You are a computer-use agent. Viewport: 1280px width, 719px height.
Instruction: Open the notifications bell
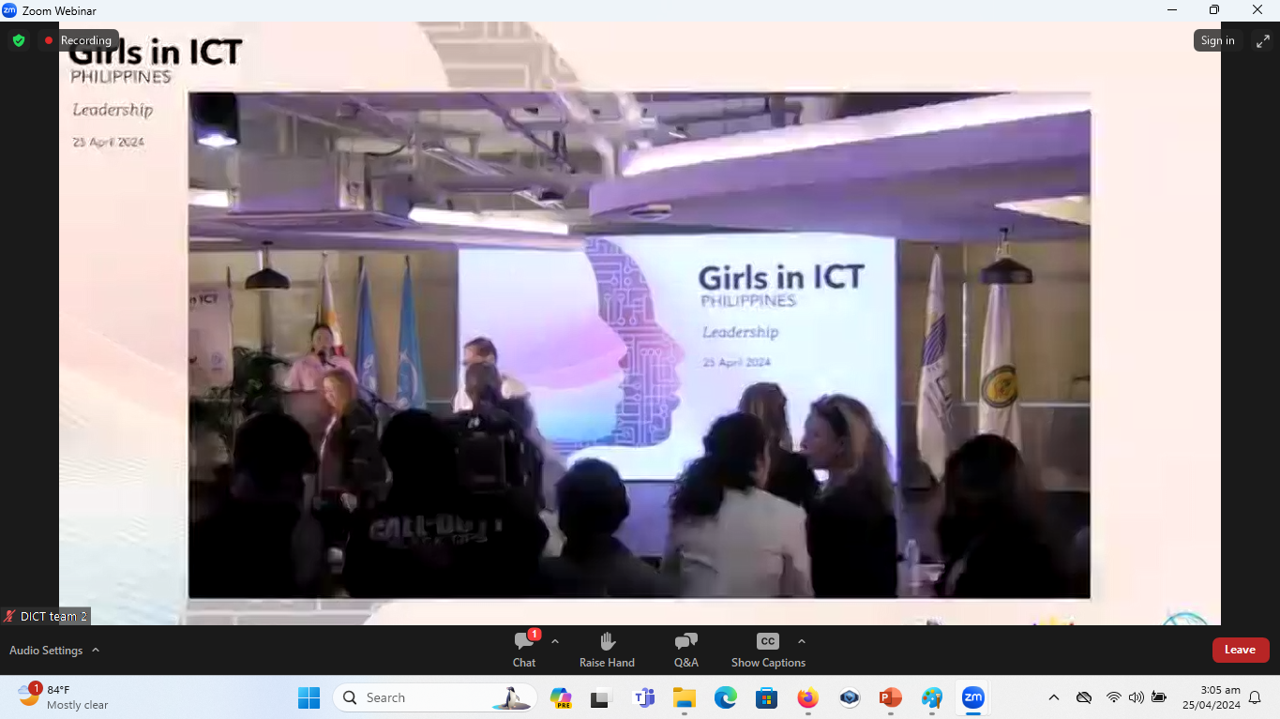pyautogui.click(x=1256, y=698)
